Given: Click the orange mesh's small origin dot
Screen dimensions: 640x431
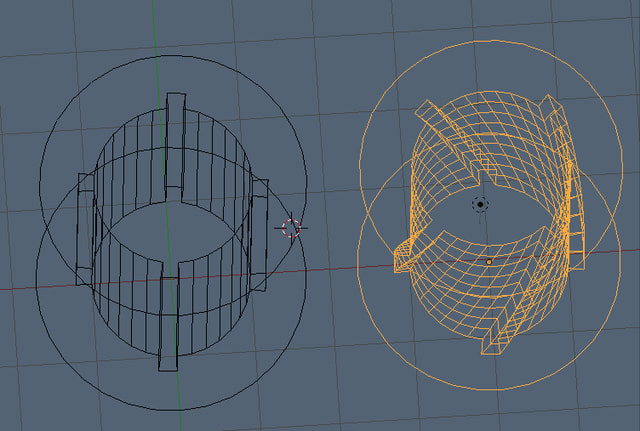Looking at the screenshot, I should (489, 262).
